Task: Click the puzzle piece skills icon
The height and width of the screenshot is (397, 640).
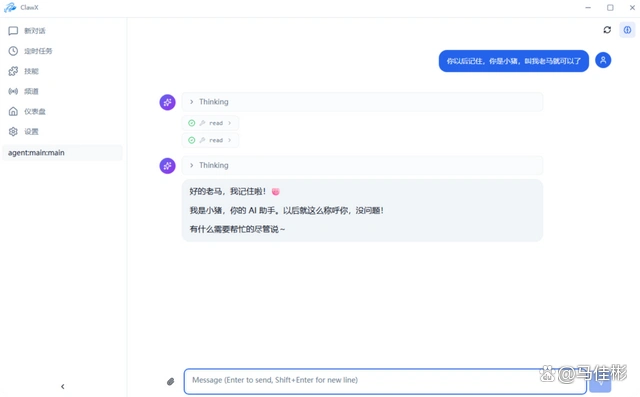Action: click(13, 71)
